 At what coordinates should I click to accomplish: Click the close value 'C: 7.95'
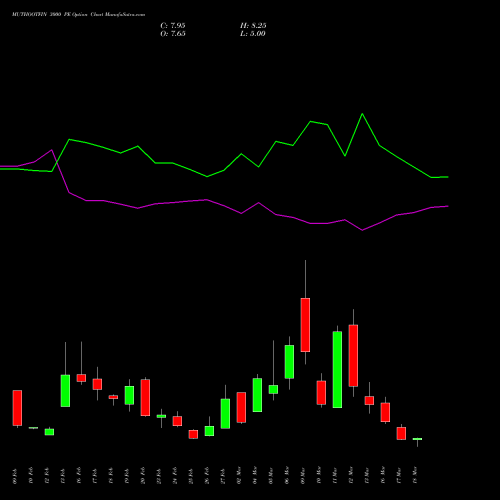[x=173, y=26]
